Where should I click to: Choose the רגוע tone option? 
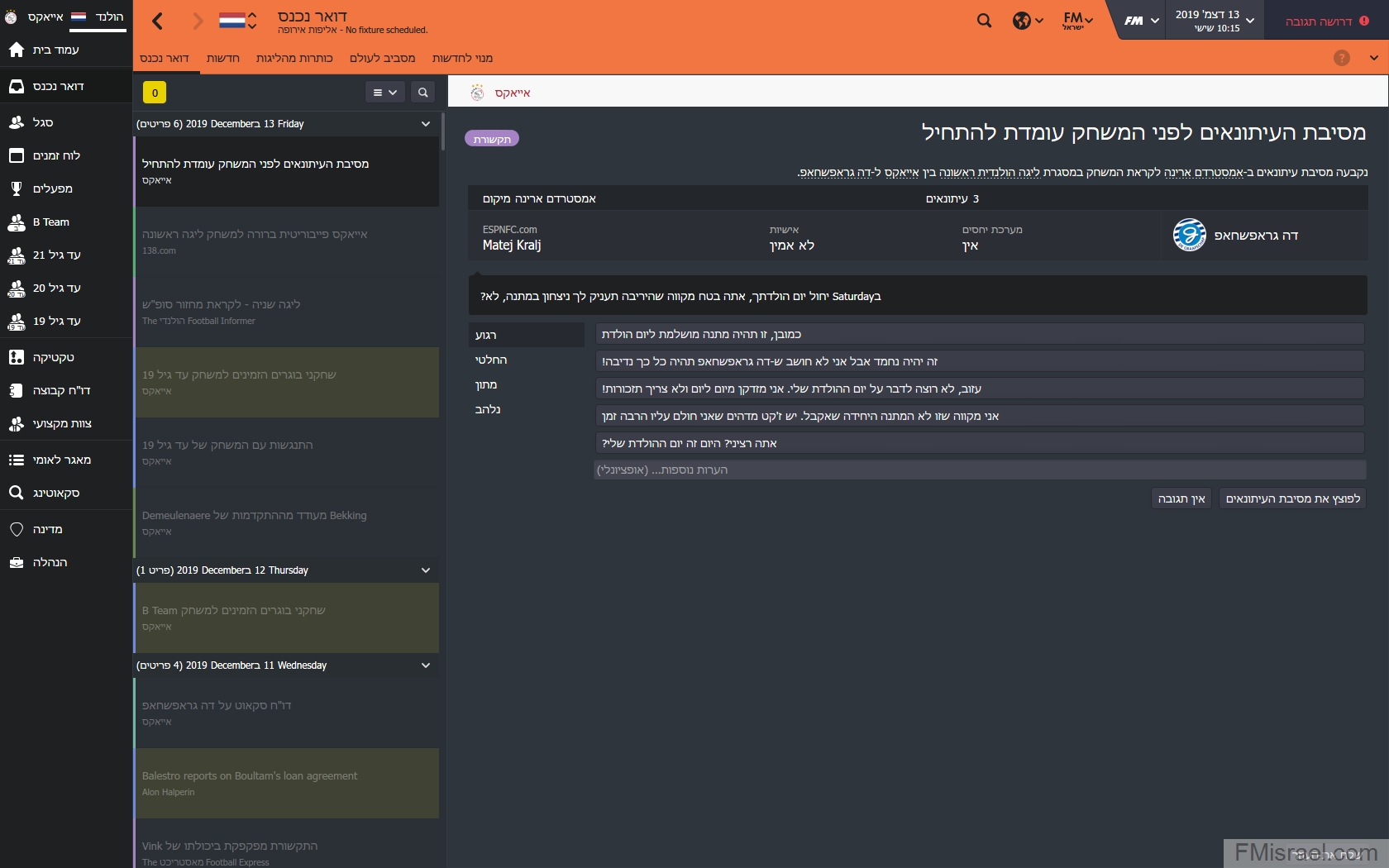pyautogui.click(x=526, y=335)
